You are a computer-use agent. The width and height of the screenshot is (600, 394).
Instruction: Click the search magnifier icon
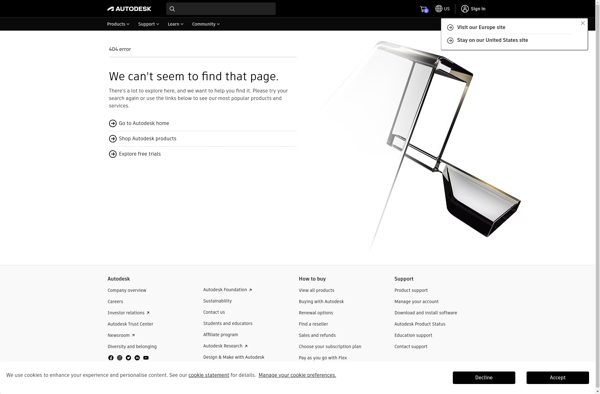tap(172, 9)
